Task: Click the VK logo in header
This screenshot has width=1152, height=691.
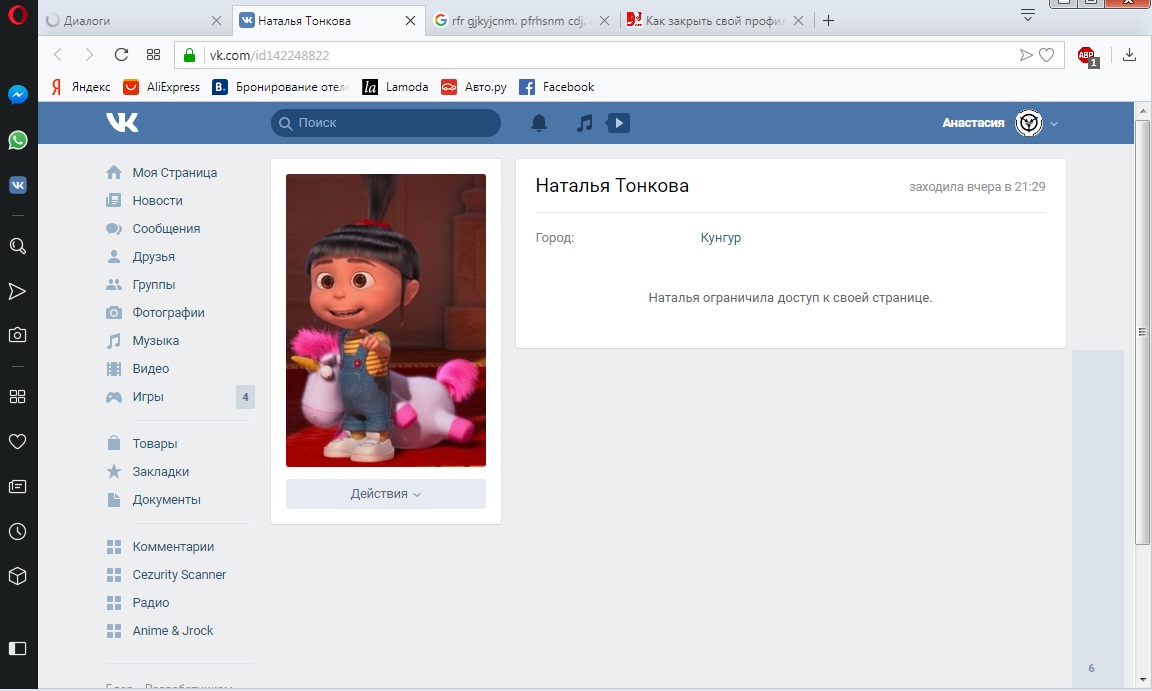Action: coord(122,122)
